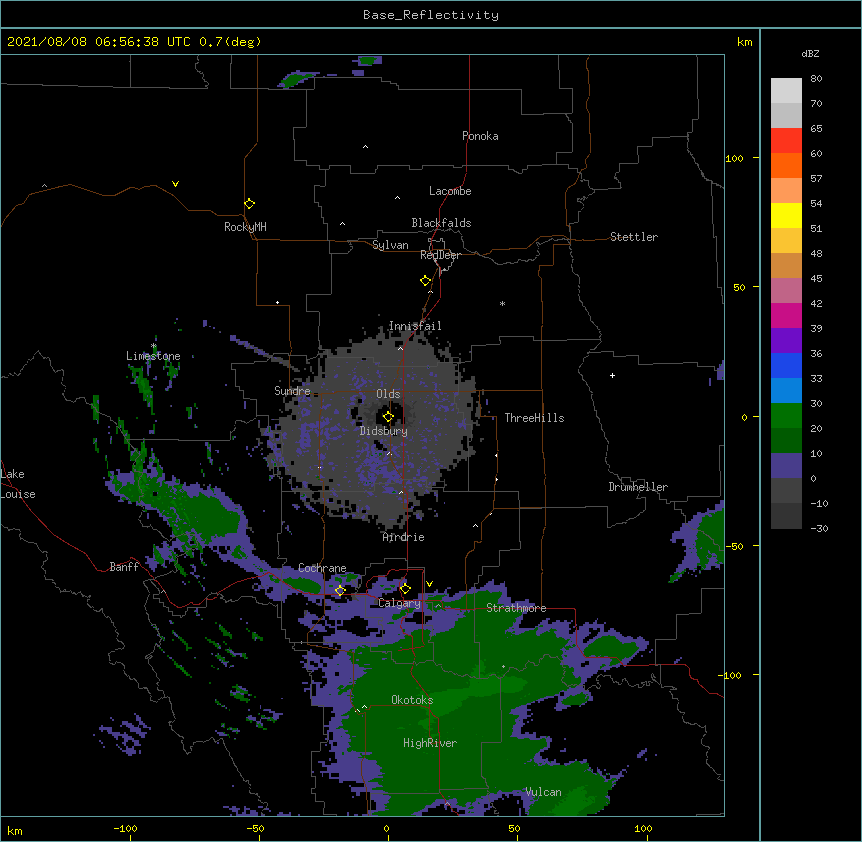Viewport: 862px width, 842px height.
Task: Click the Okotoks city label
Action: [412, 700]
